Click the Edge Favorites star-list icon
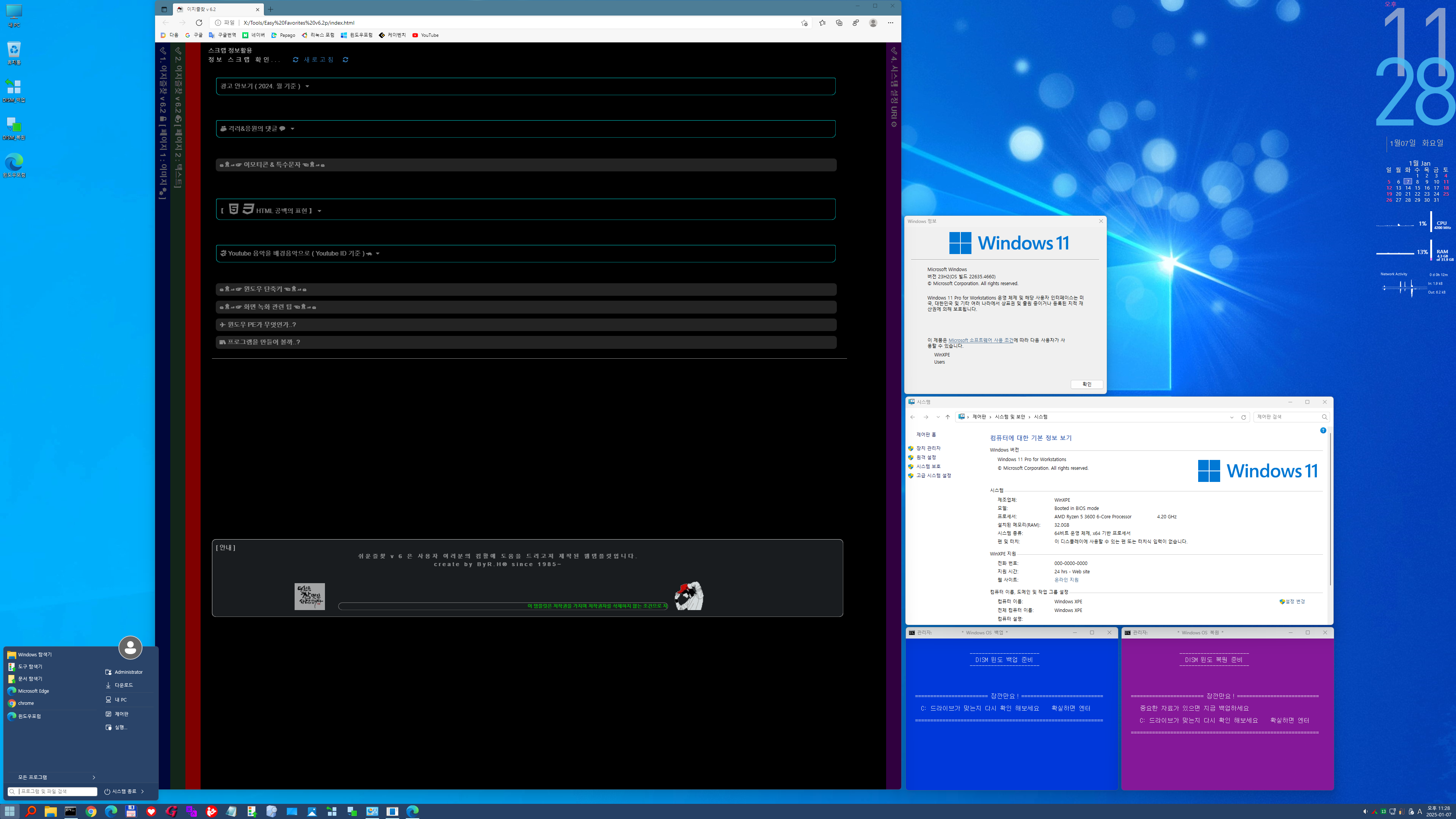The image size is (1456, 819). pos(822,23)
